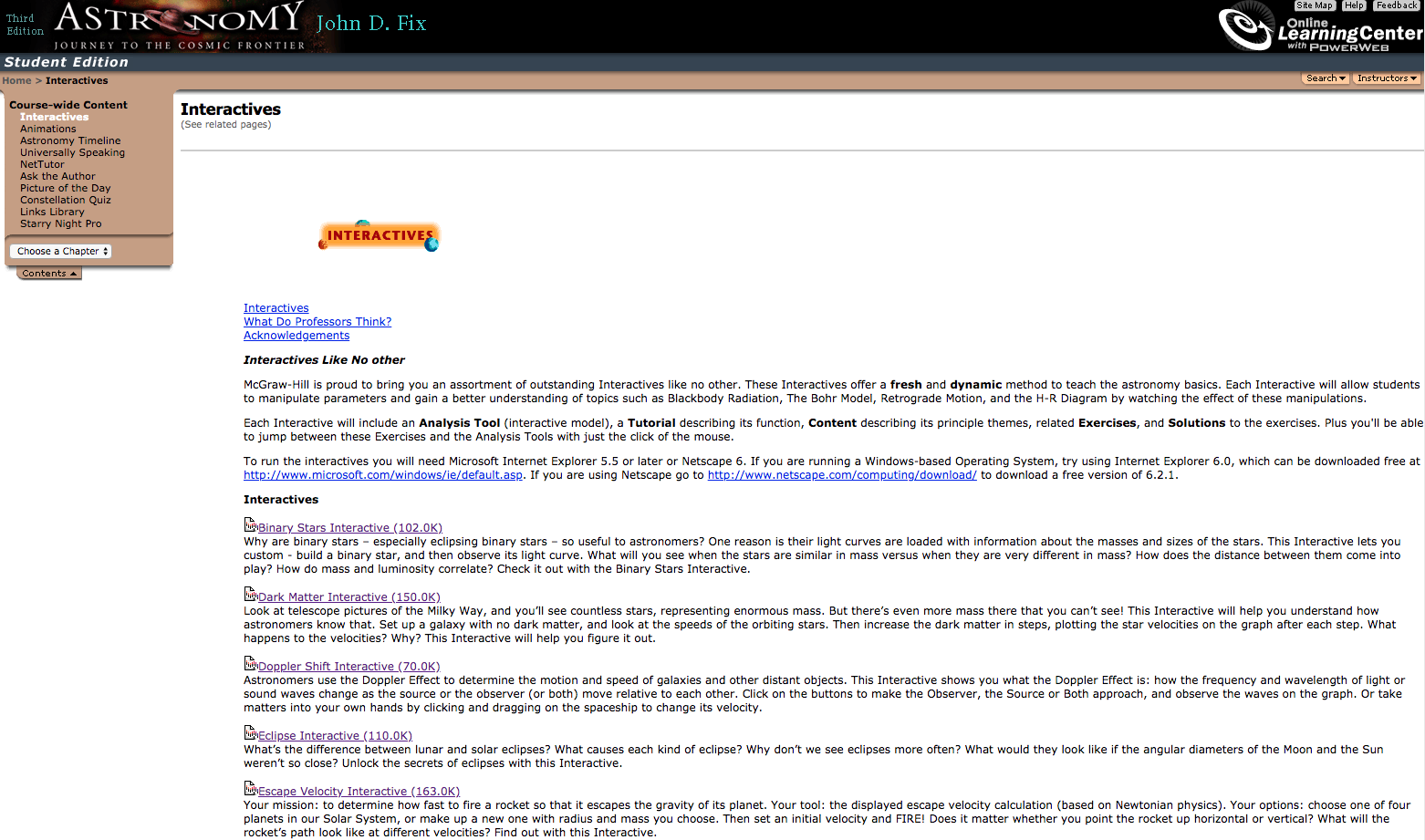The height and width of the screenshot is (840, 1425).
Task: Open Eclipse Interactive (110.0K) link
Action: [x=335, y=736]
